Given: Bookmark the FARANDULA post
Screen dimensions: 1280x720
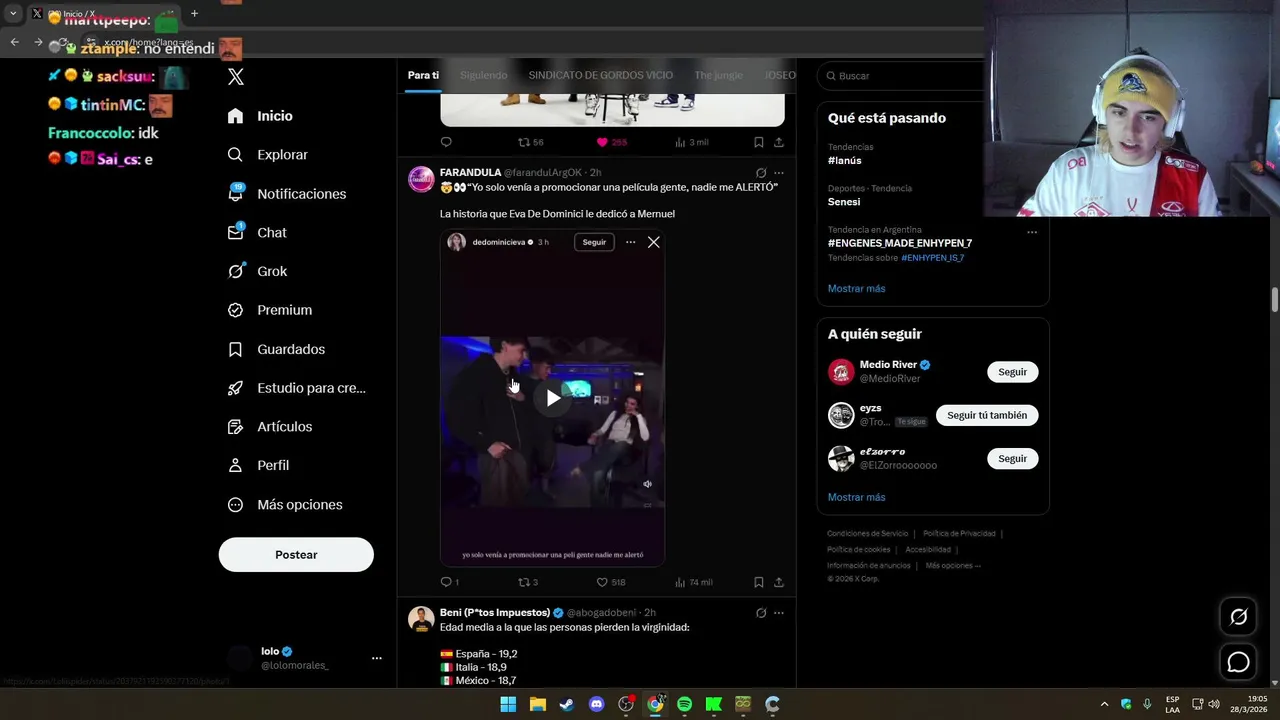Looking at the screenshot, I should click(x=759, y=582).
